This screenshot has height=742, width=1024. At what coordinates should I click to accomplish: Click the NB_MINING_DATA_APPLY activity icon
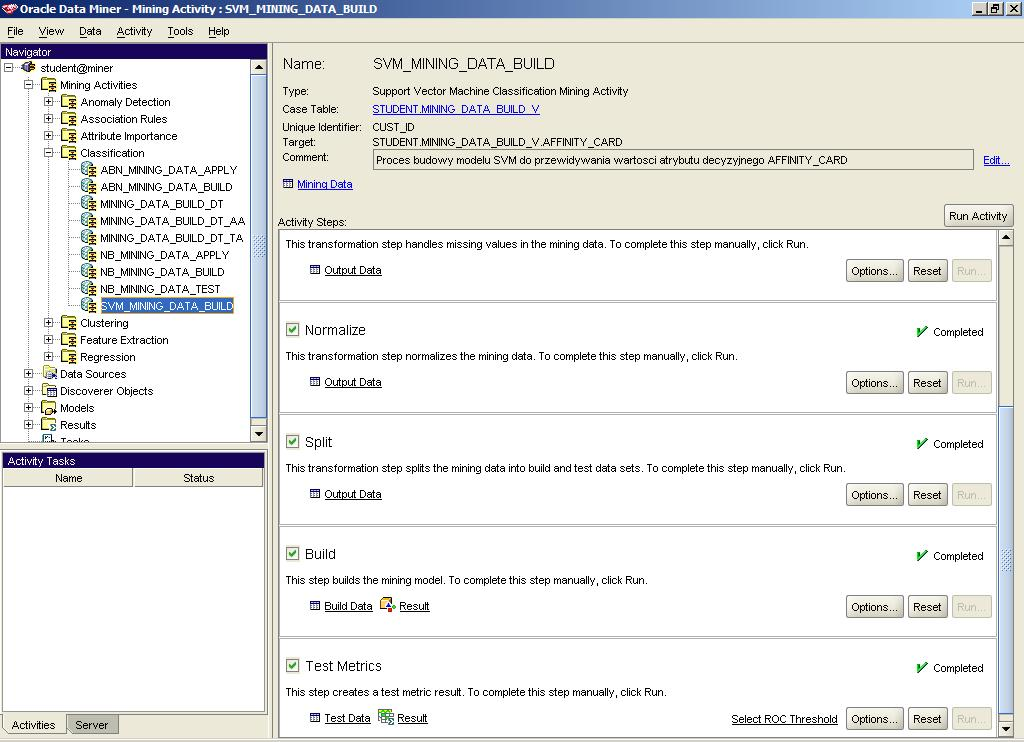89,254
